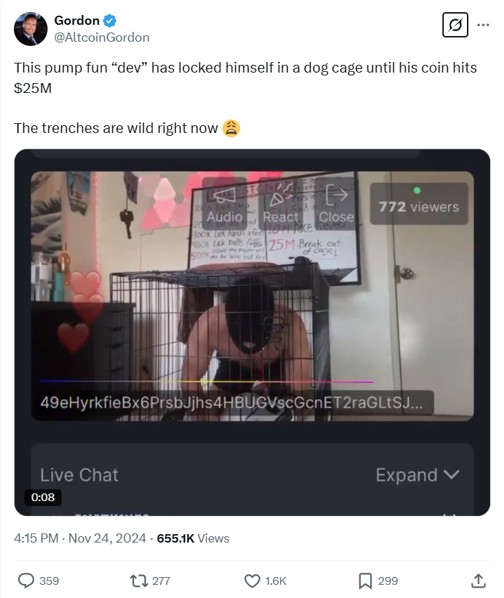Click the Gordon display name
The width and height of the screenshot is (504, 598).
click(x=77, y=20)
